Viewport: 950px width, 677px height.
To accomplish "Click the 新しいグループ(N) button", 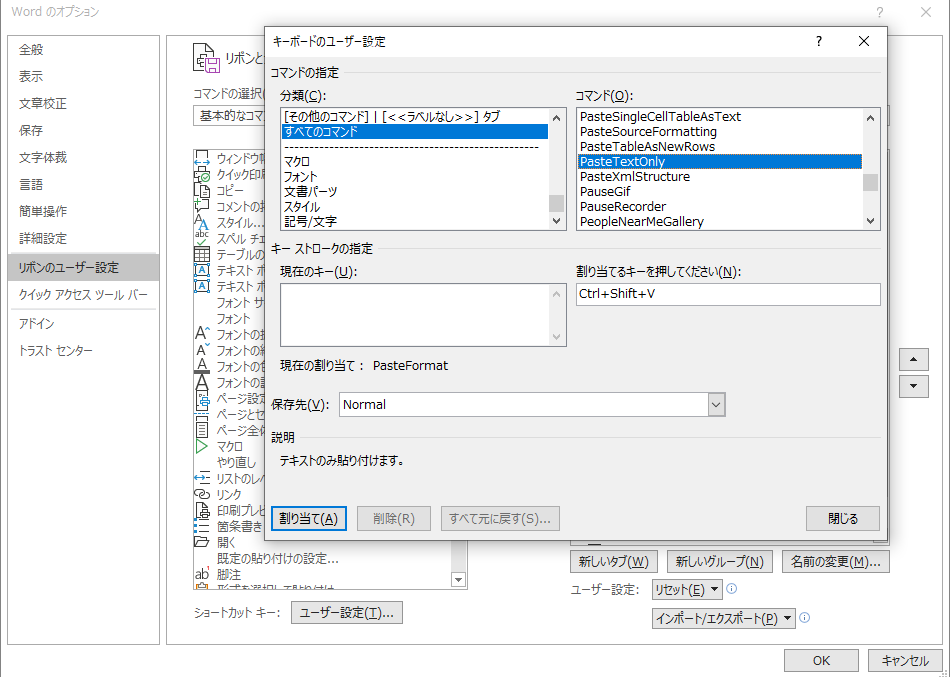I will click(720, 562).
